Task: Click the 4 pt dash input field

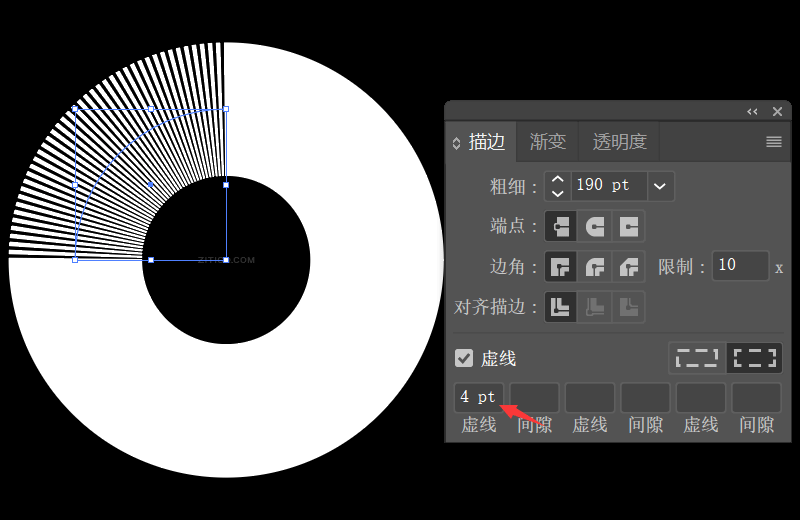Action: pos(478,397)
